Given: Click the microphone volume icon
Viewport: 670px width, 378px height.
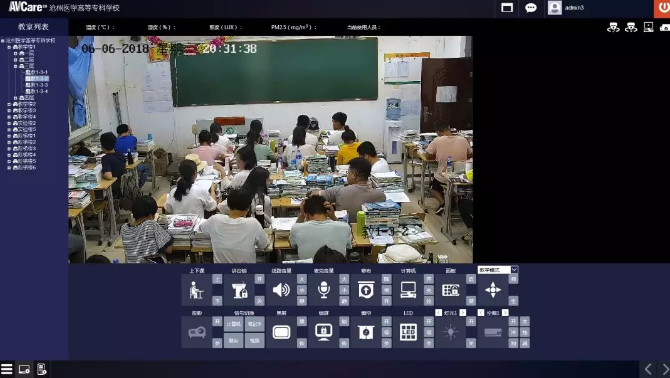Looking at the screenshot, I should pyautogui.click(x=324, y=290).
